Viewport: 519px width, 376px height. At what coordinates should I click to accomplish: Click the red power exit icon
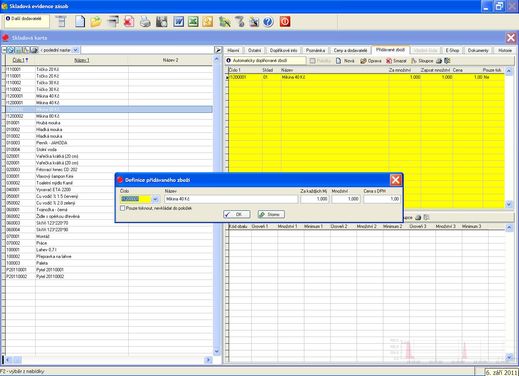(285, 22)
